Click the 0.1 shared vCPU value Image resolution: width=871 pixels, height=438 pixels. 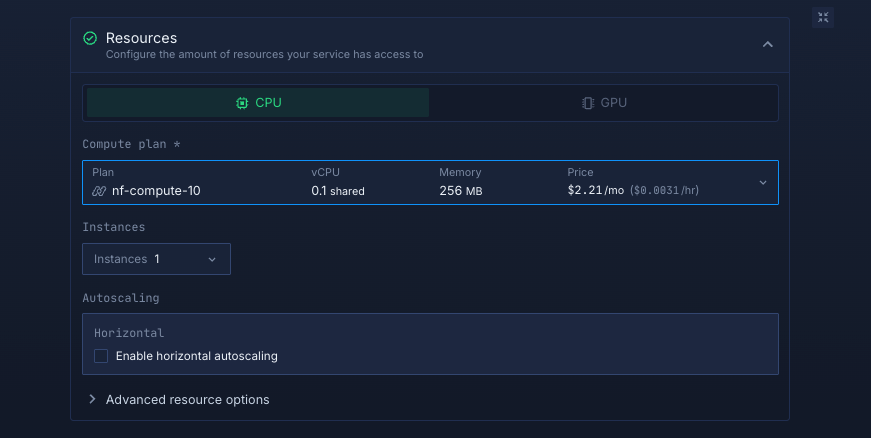tap(338, 190)
